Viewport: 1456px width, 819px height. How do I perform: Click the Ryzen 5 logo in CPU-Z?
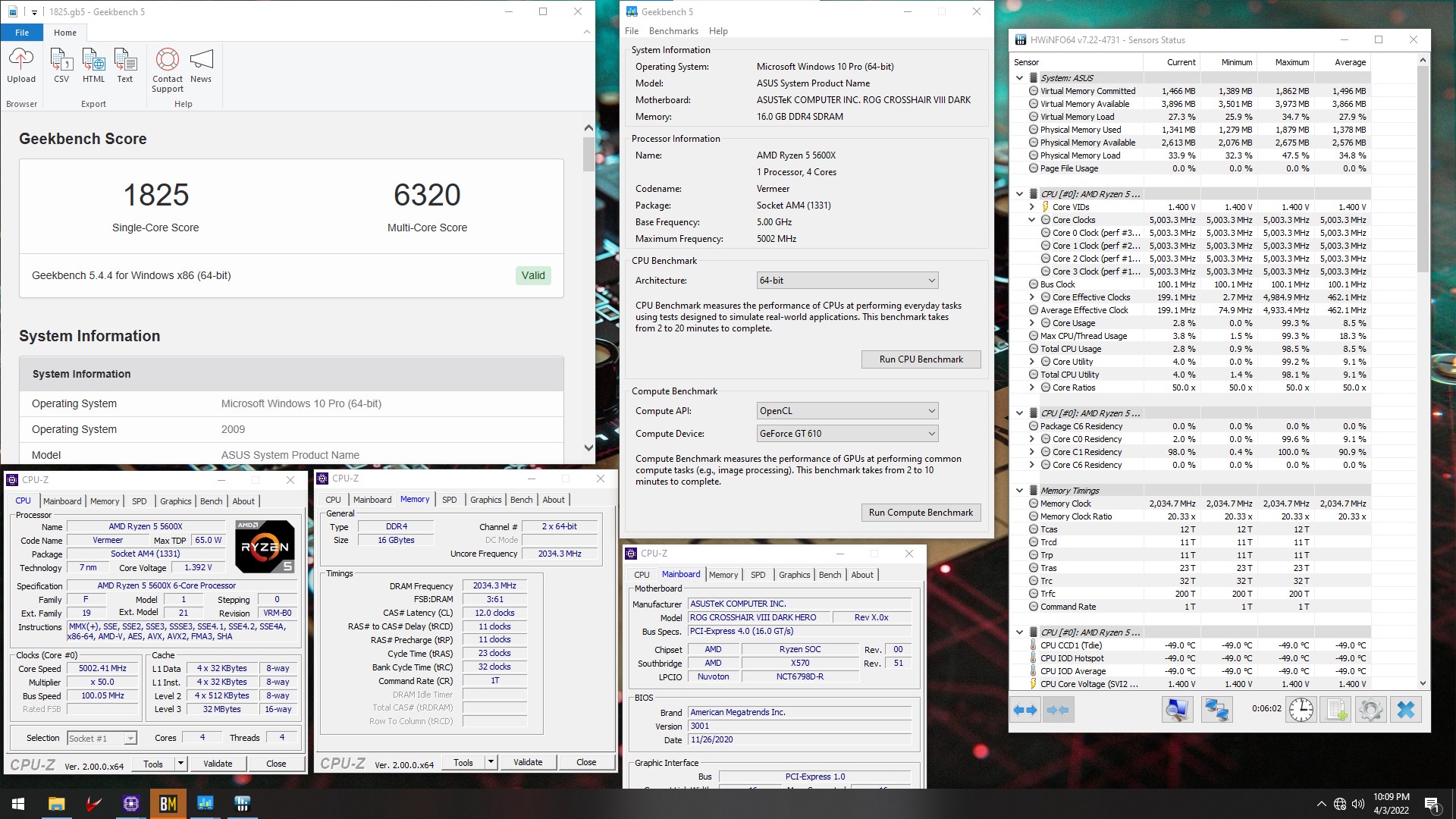(265, 546)
